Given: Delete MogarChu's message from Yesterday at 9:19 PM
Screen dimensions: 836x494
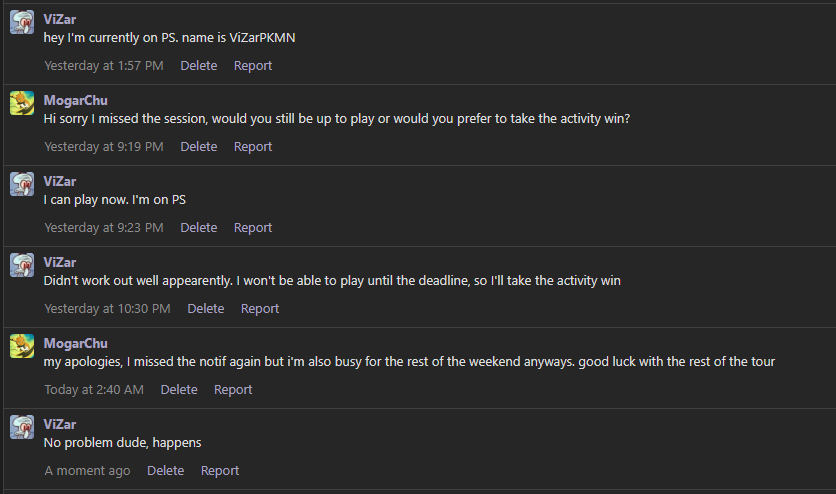Looking at the screenshot, I should coord(199,147).
